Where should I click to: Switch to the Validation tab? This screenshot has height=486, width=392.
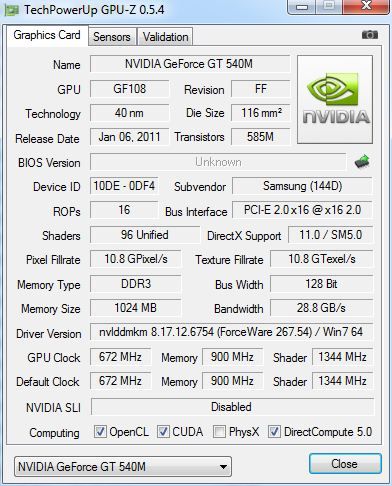165,37
